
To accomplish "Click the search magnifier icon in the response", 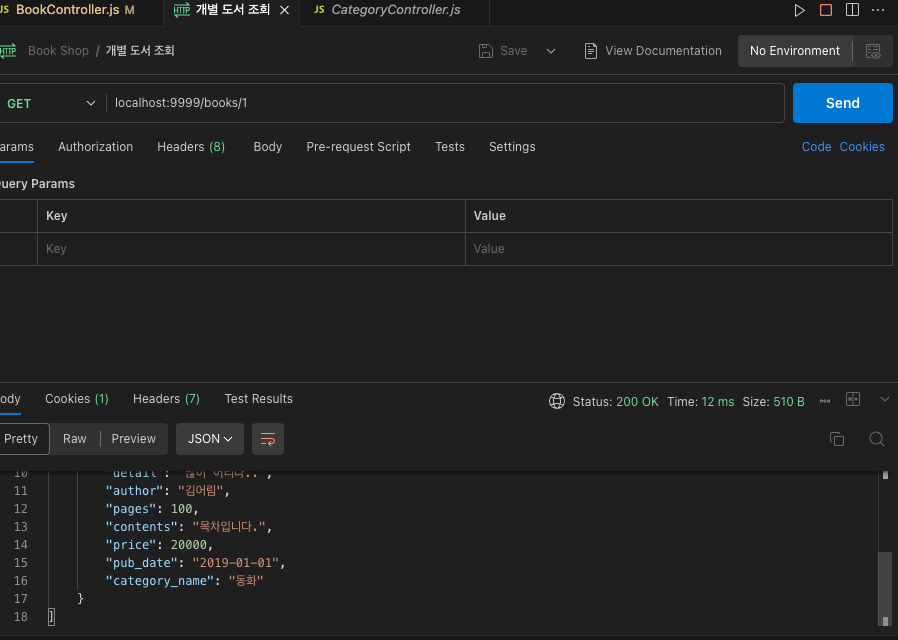I will tap(876, 439).
